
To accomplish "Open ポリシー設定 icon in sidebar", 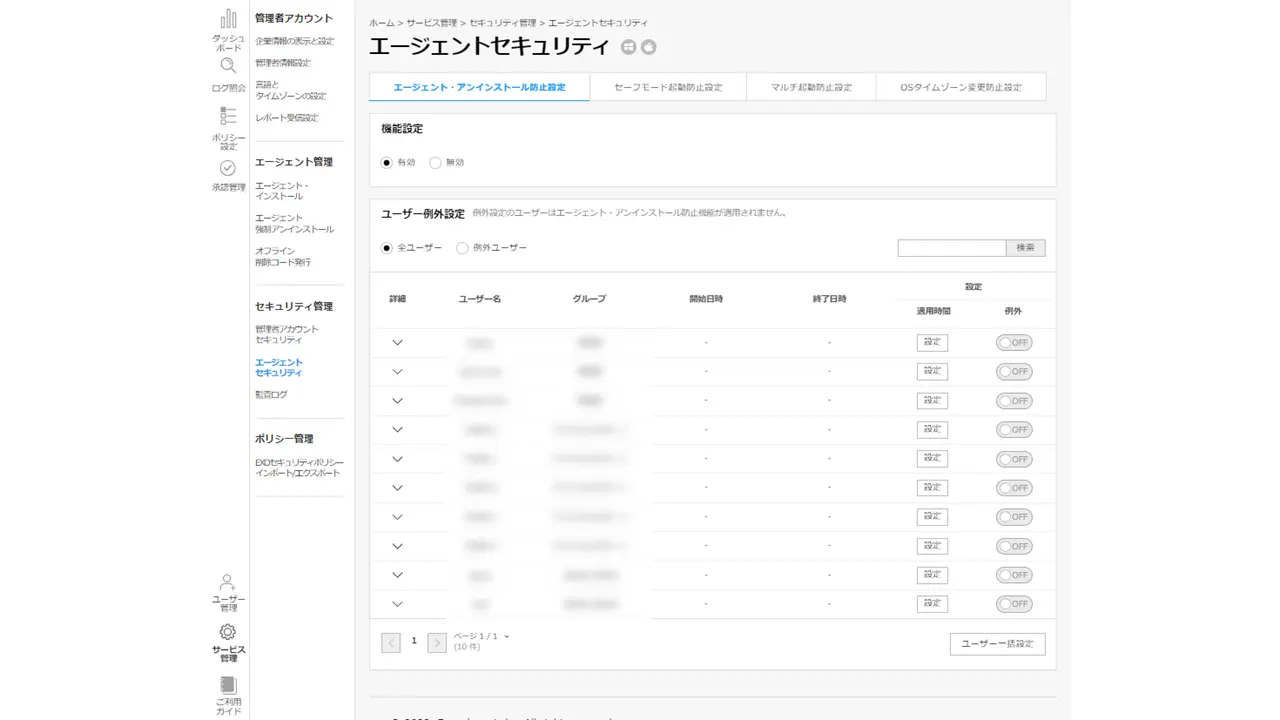I will [228, 117].
